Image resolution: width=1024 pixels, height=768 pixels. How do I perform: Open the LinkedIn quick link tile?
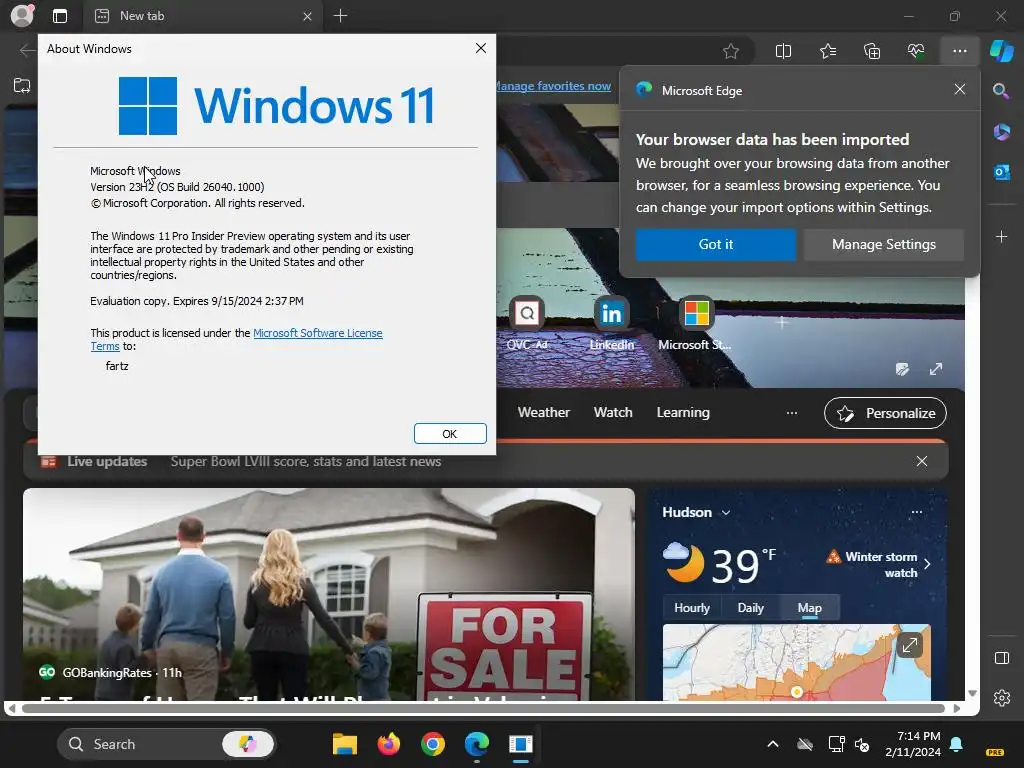(611, 324)
